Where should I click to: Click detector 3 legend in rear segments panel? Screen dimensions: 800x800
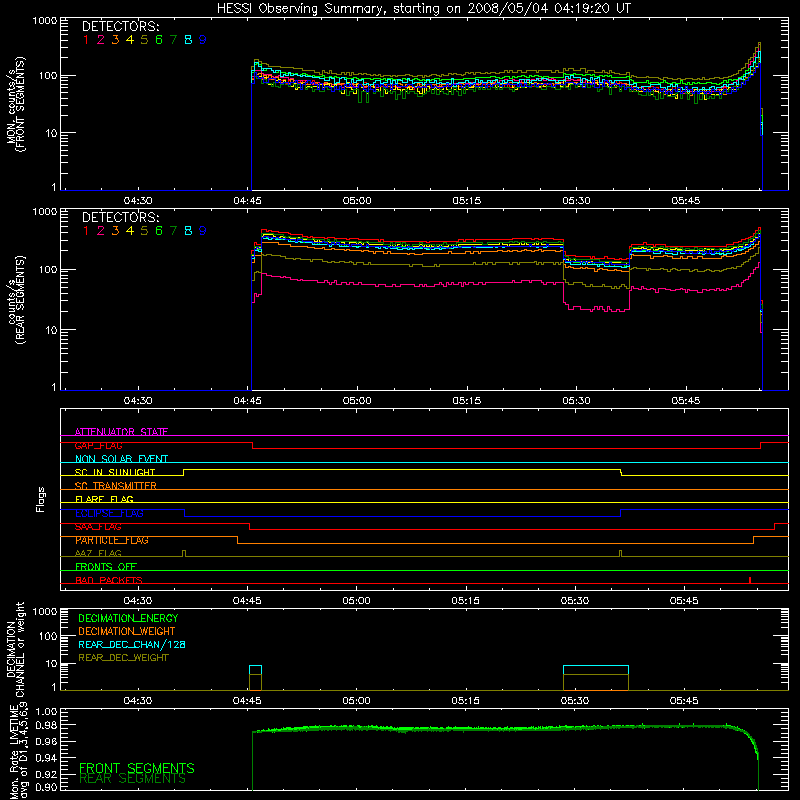point(115,231)
